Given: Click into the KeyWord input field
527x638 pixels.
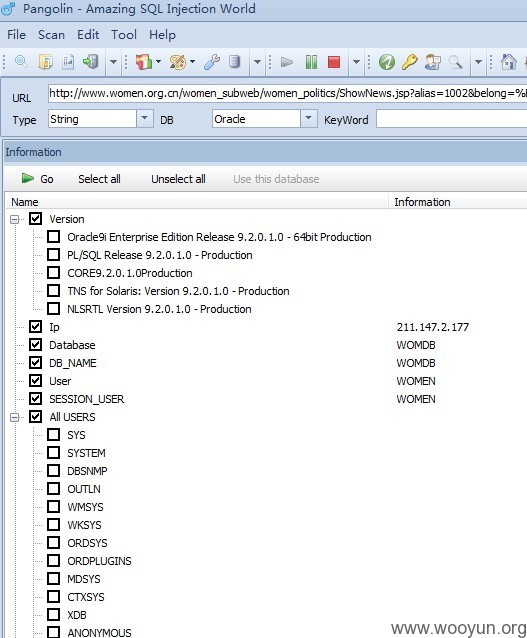Looking at the screenshot, I should [x=451, y=119].
